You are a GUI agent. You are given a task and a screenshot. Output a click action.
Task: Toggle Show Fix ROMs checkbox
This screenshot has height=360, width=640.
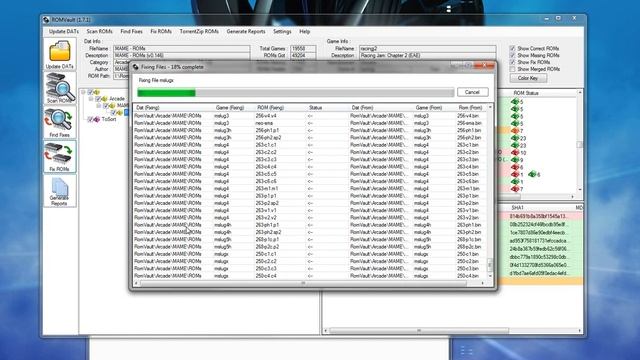click(x=512, y=62)
